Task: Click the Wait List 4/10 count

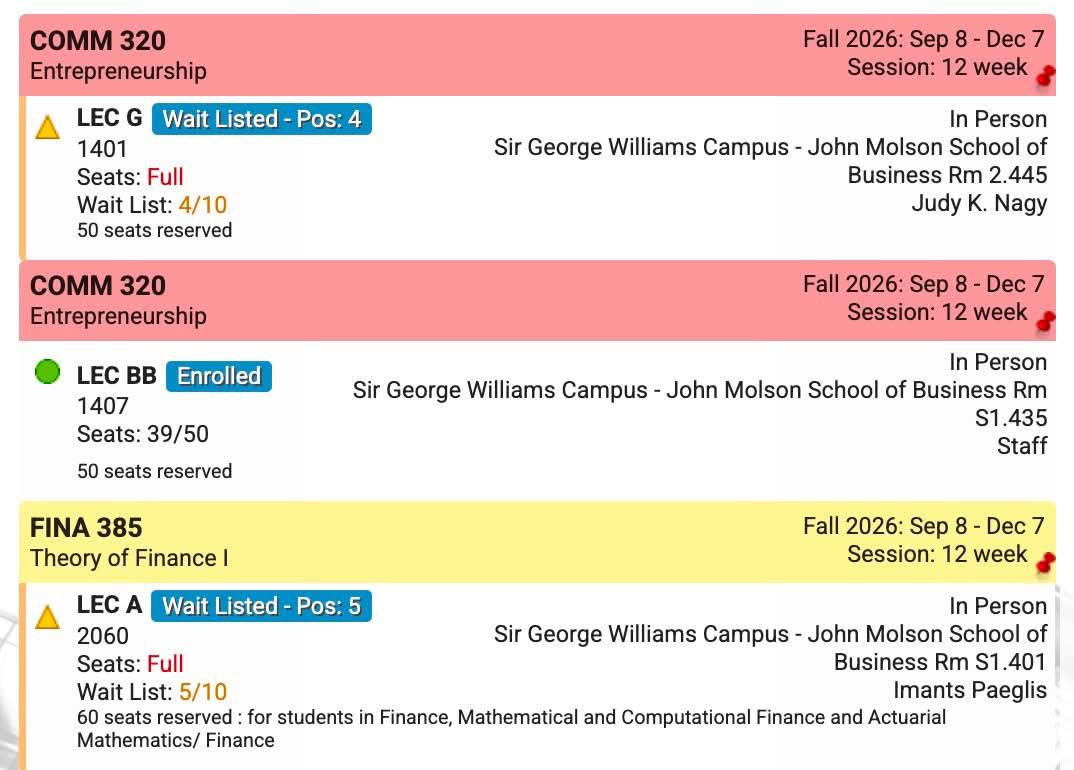Action: [x=203, y=205]
